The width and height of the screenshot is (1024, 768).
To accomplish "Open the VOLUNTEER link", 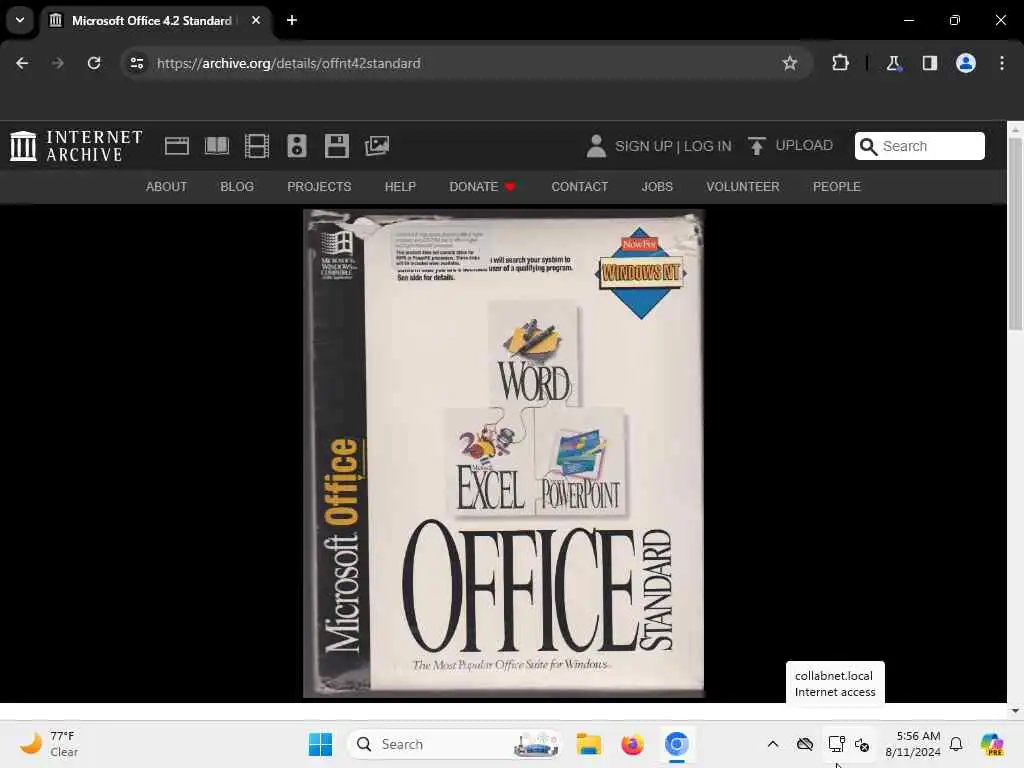I will click(x=743, y=187).
